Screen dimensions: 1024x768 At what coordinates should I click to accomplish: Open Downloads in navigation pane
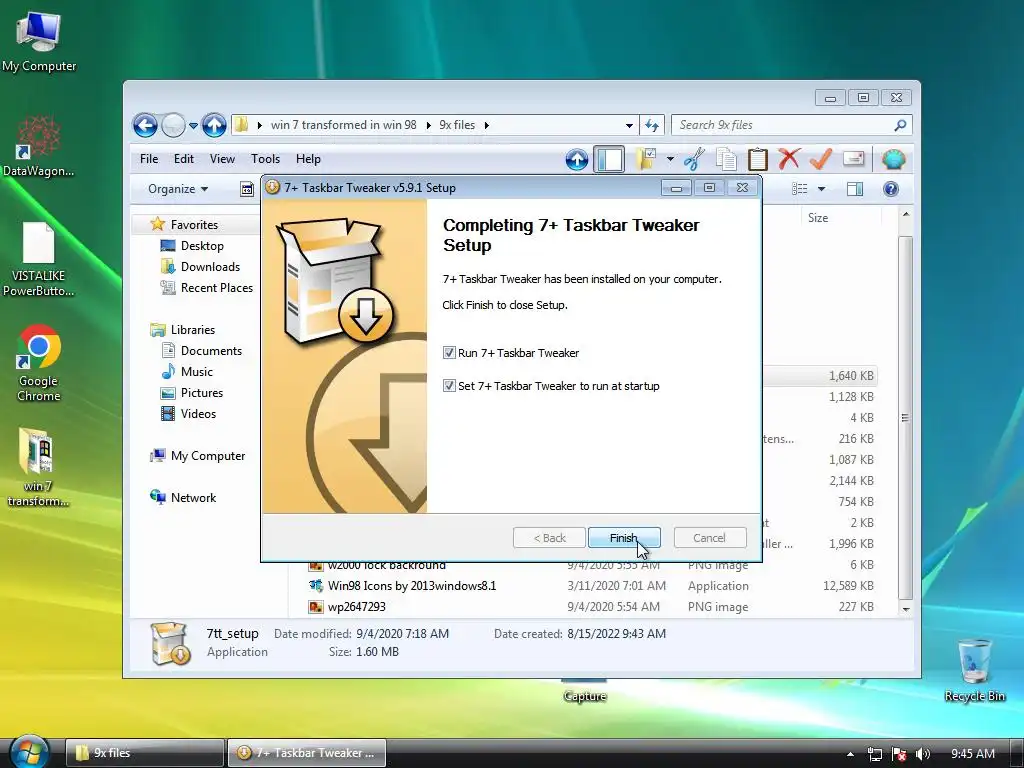coord(210,266)
